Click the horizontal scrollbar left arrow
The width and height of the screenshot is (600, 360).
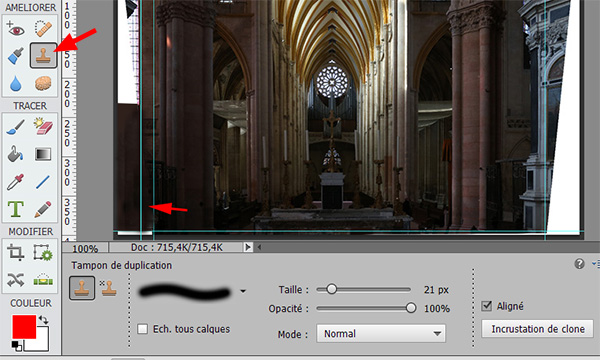click(259, 247)
